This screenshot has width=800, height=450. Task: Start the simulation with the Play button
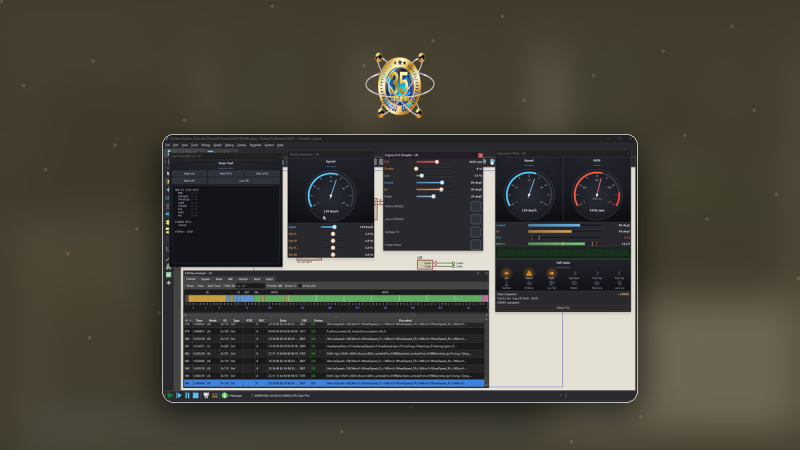pyautogui.click(x=170, y=395)
